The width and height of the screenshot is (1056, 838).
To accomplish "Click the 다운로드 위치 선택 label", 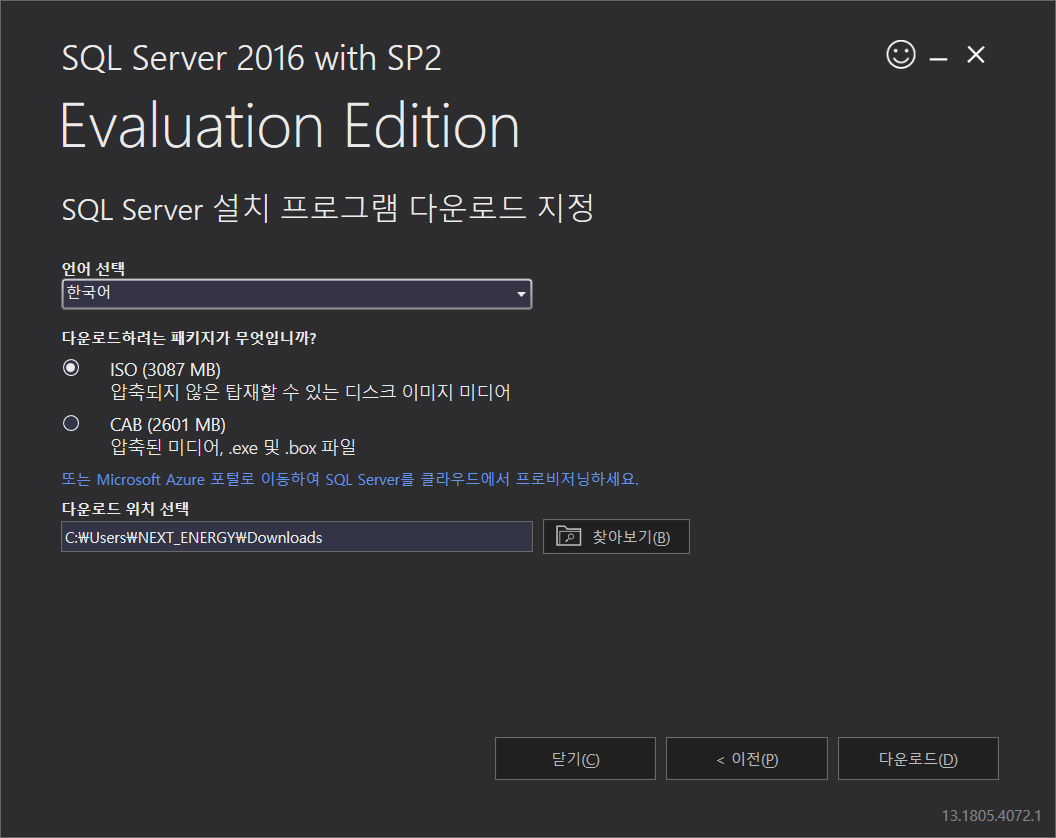I will [125, 509].
